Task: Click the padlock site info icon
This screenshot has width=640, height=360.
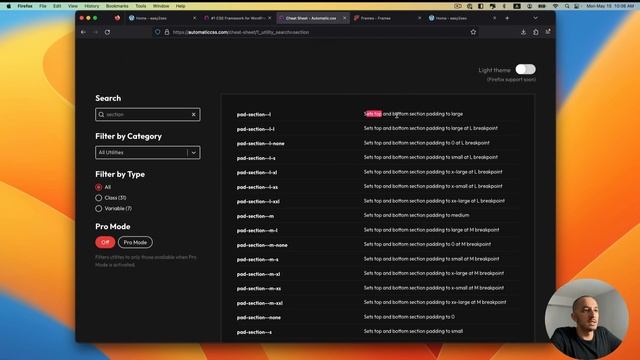Action: (167, 32)
